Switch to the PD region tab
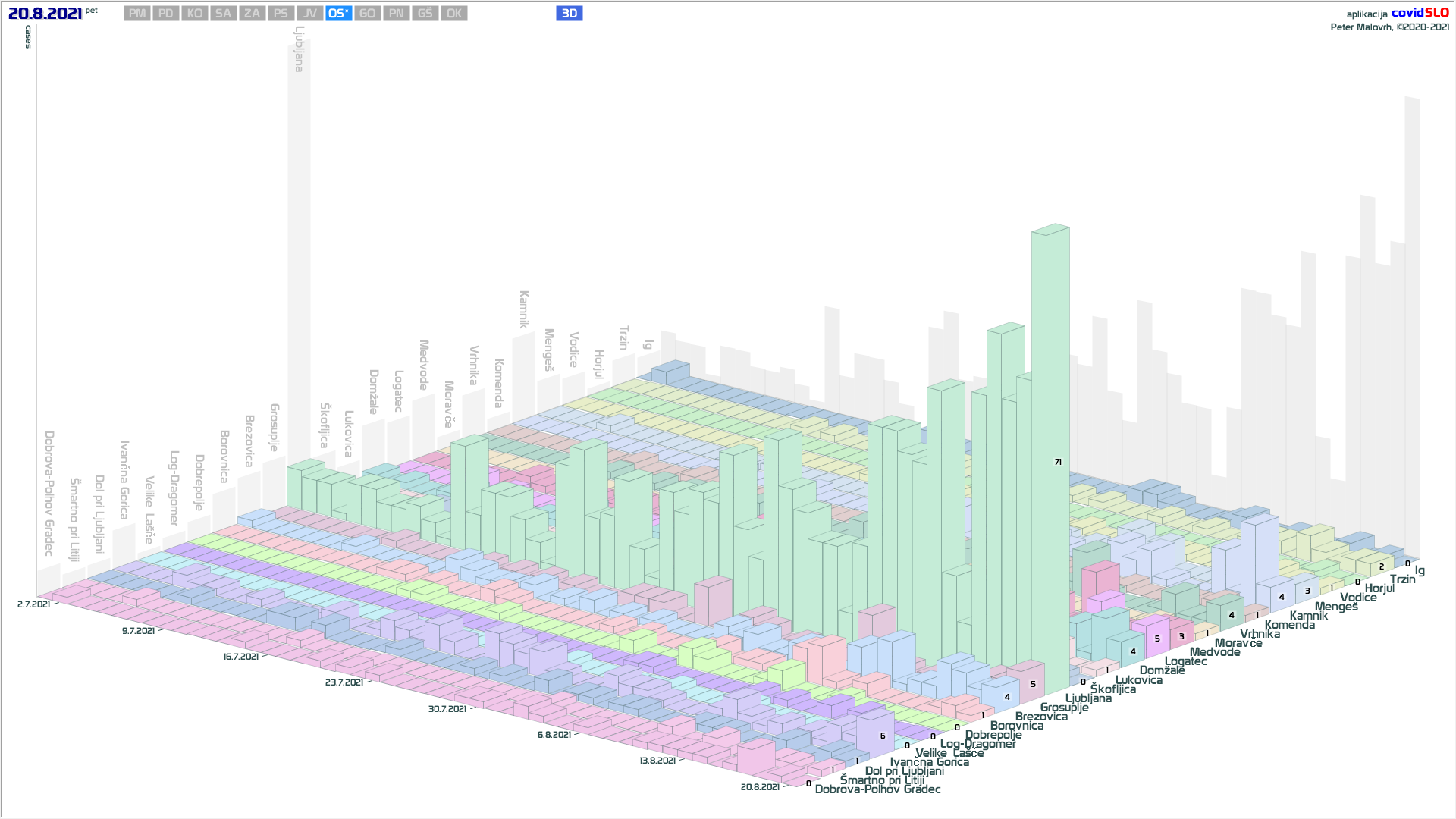The width and height of the screenshot is (1456, 819). point(166,14)
